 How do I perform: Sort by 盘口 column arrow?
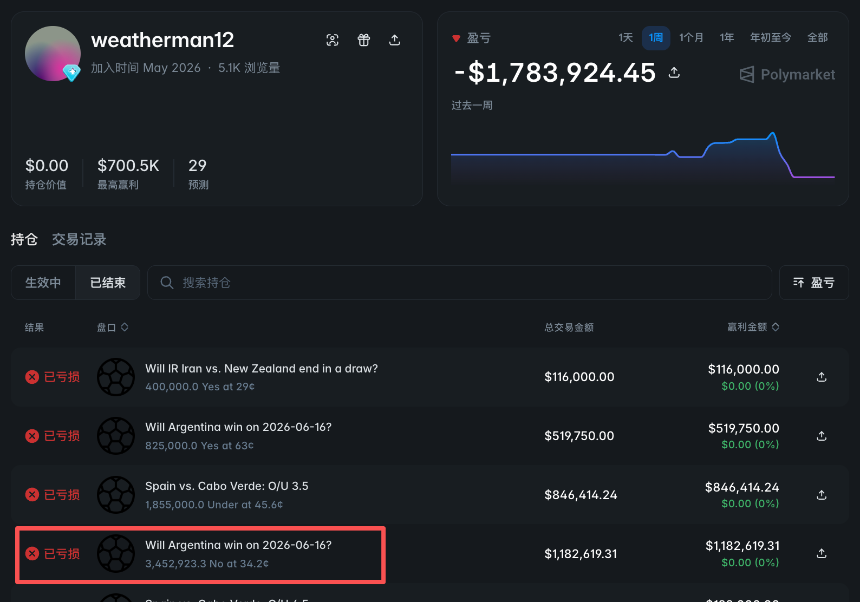click(x=125, y=327)
